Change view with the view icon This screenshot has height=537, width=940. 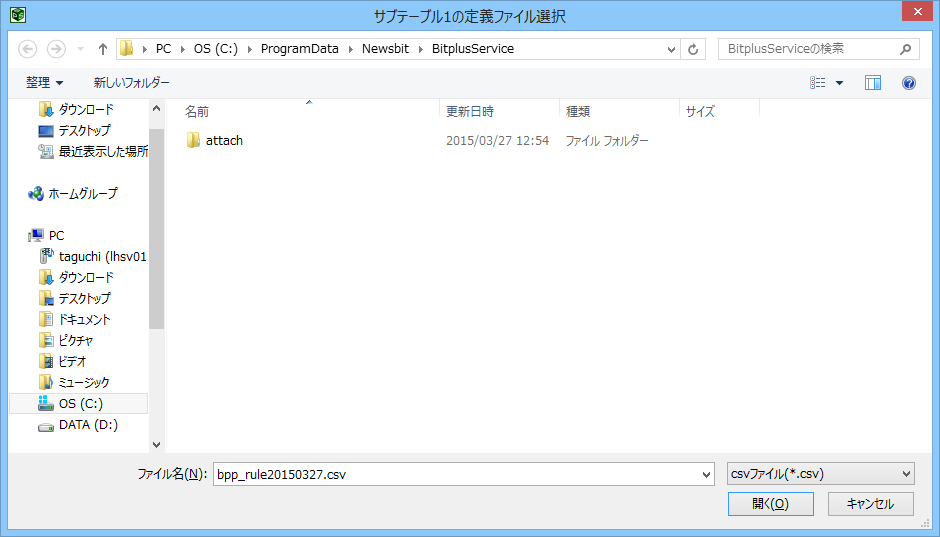click(x=818, y=83)
